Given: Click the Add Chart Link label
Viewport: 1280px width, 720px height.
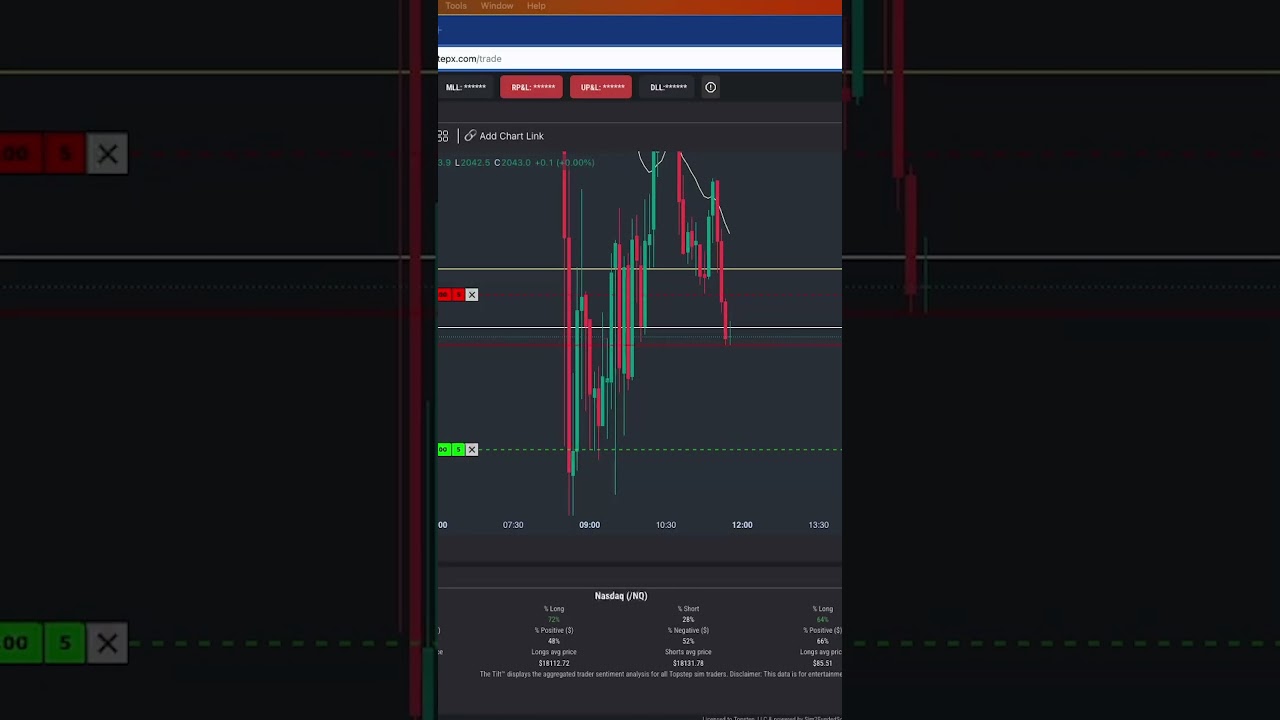Looking at the screenshot, I should (512, 136).
